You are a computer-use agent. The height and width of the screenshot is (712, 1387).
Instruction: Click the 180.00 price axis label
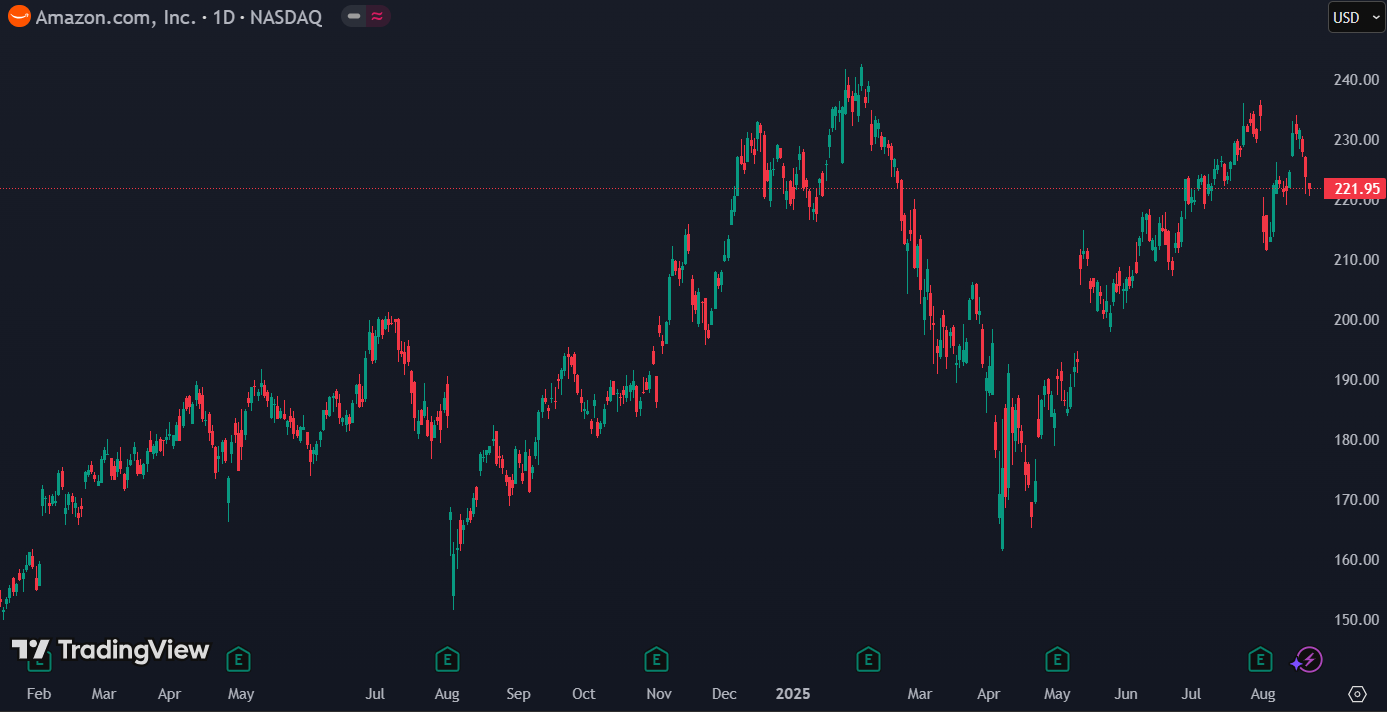(x=1355, y=440)
